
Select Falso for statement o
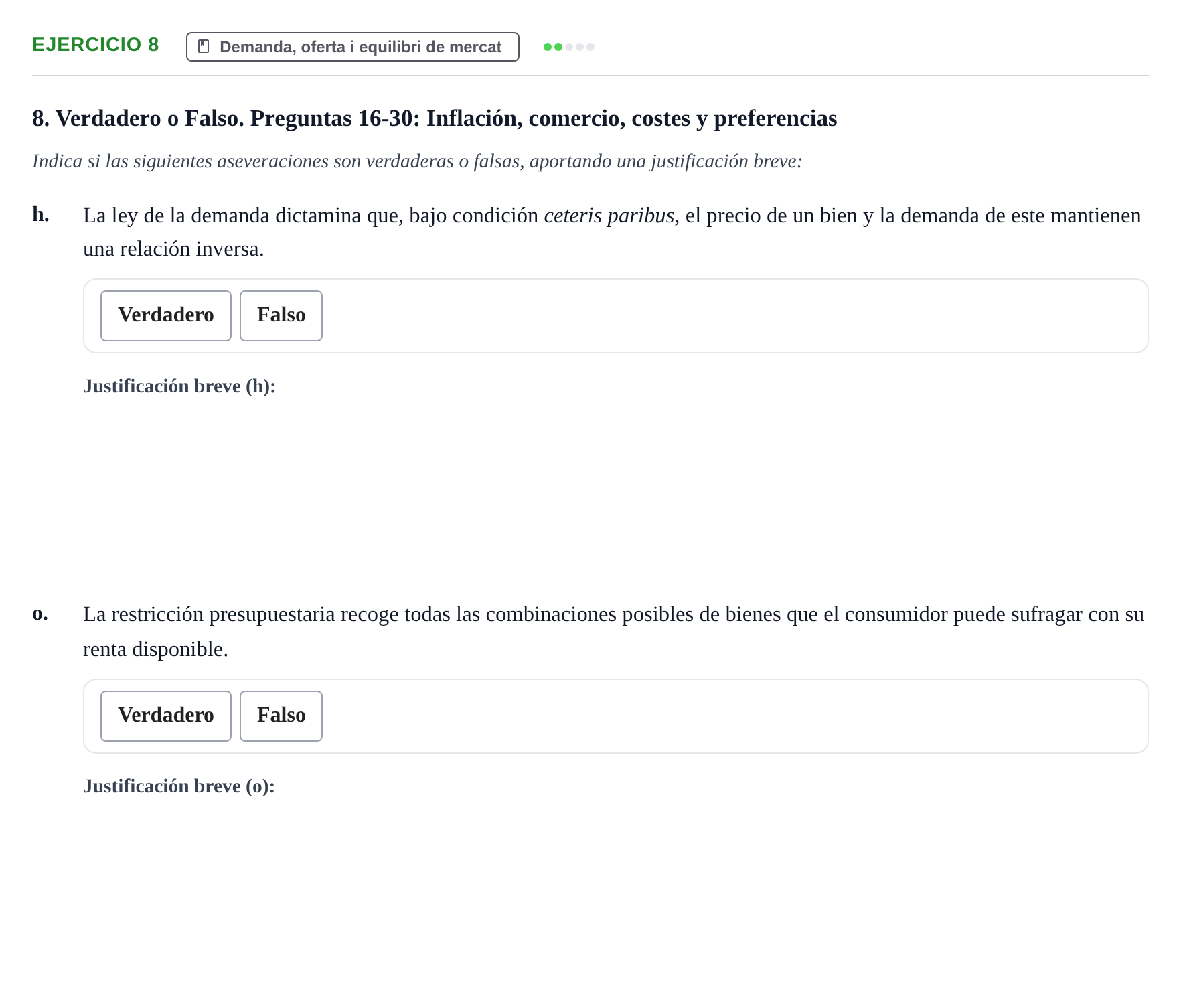tap(281, 716)
